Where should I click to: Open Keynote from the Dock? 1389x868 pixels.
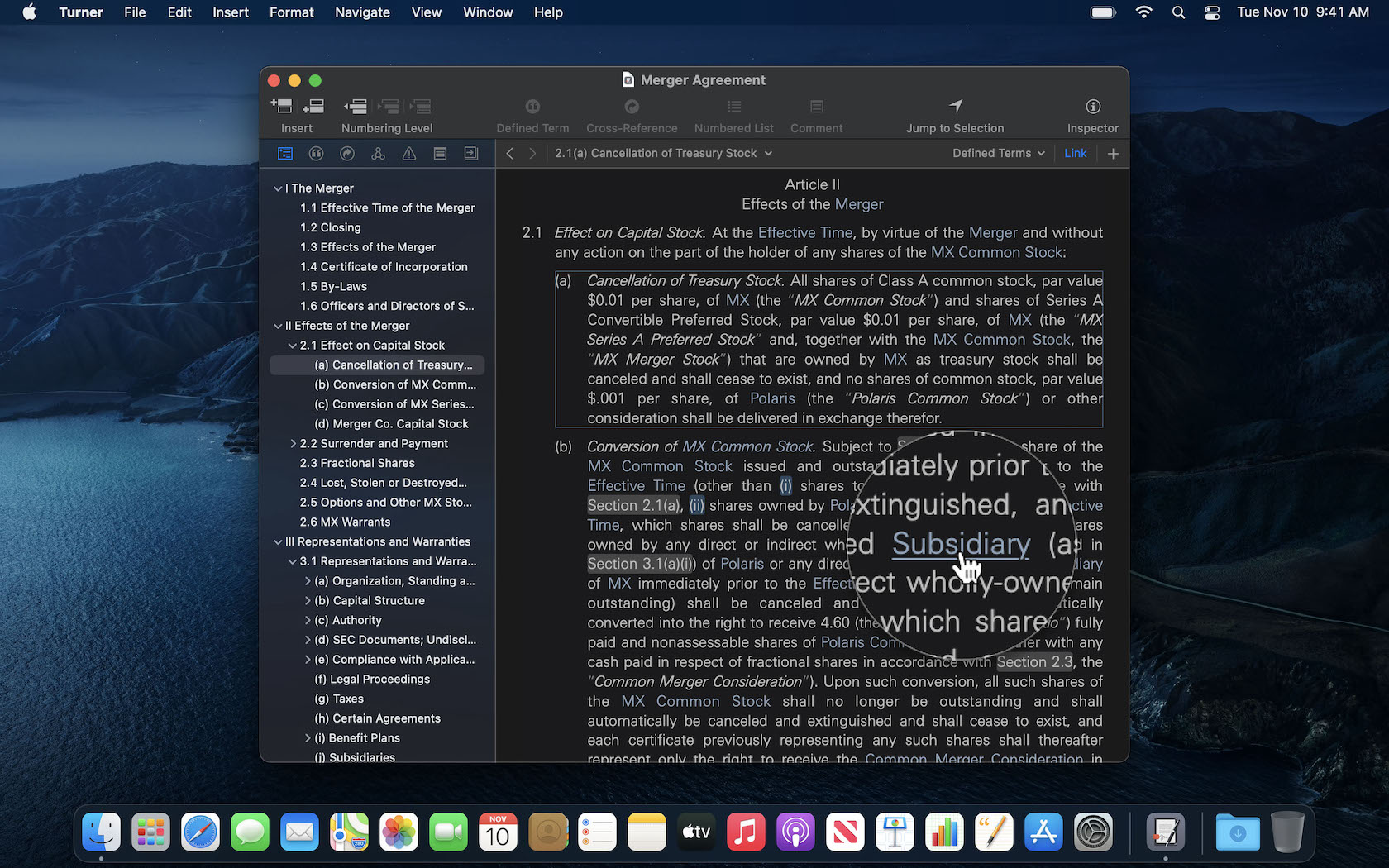pyautogui.click(x=895, y=832)
